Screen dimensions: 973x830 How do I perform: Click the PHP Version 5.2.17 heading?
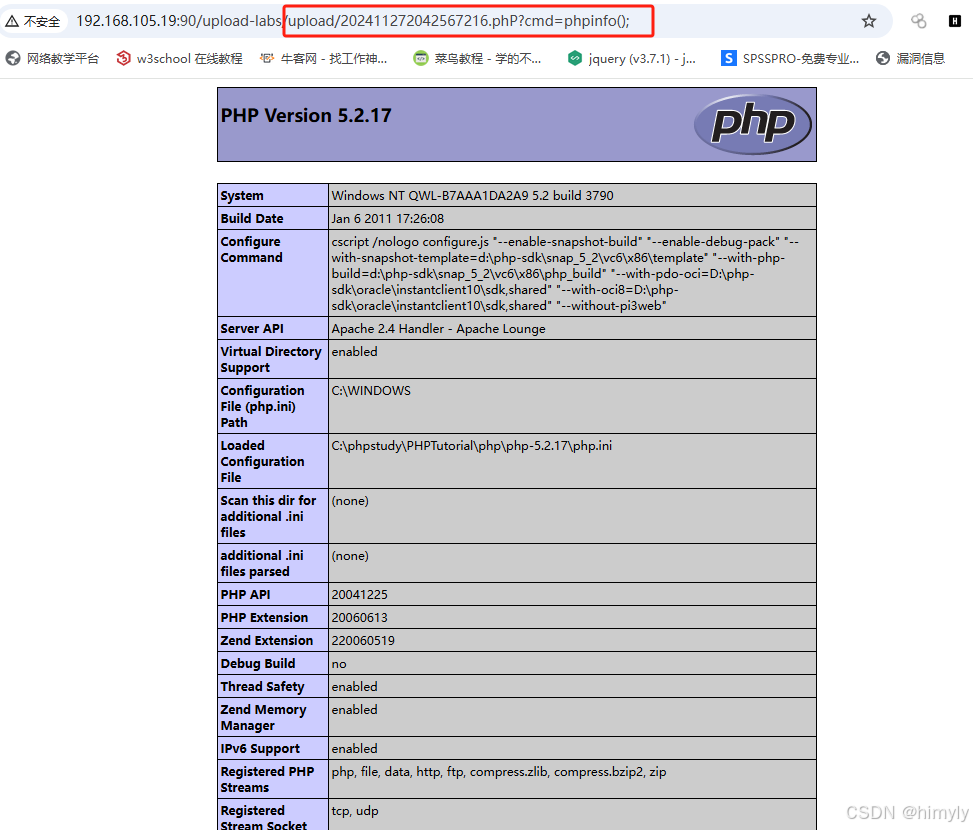(306, 115)
